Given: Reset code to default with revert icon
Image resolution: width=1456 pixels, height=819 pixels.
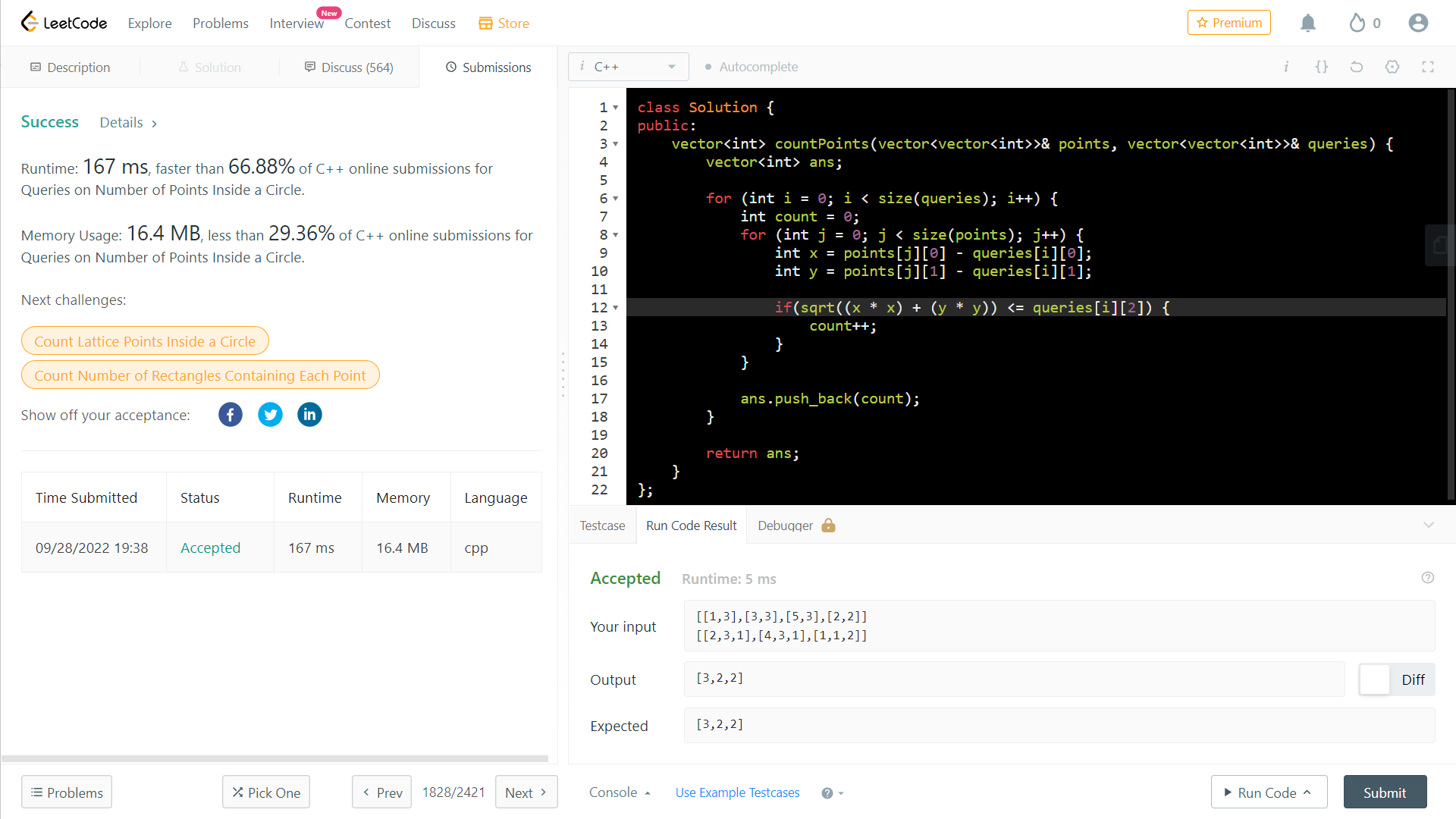Looking at the screenshot, I should click(1357, 67).
